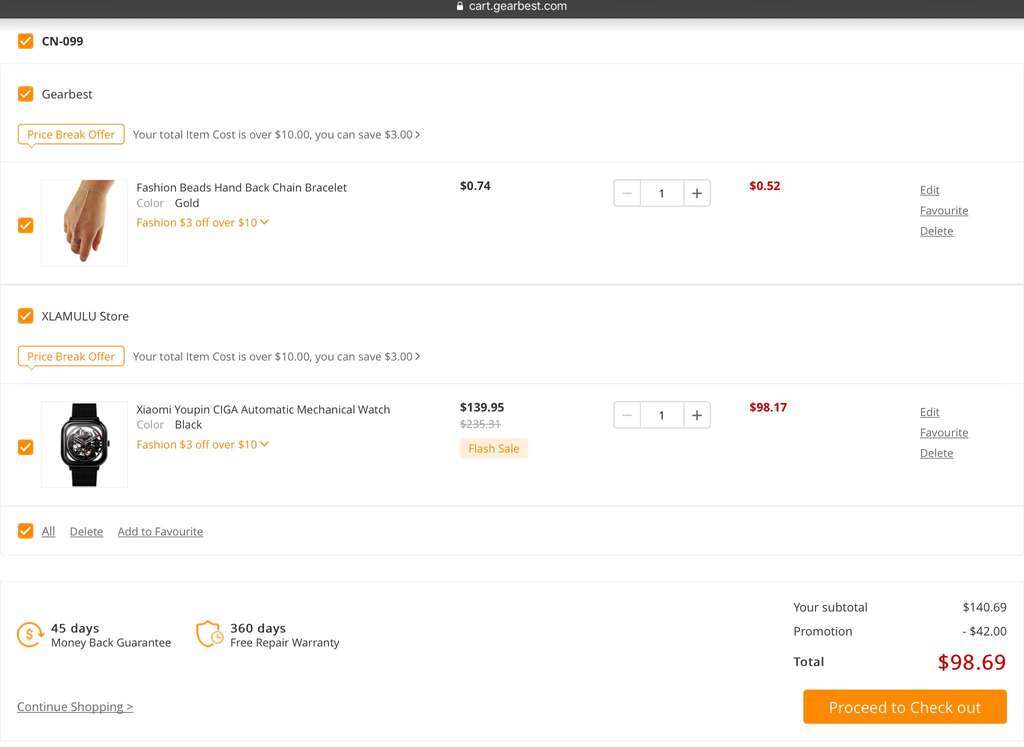
Task: Uncheck the CN-099 warehouse checkbox
Action: pos(26,41)
